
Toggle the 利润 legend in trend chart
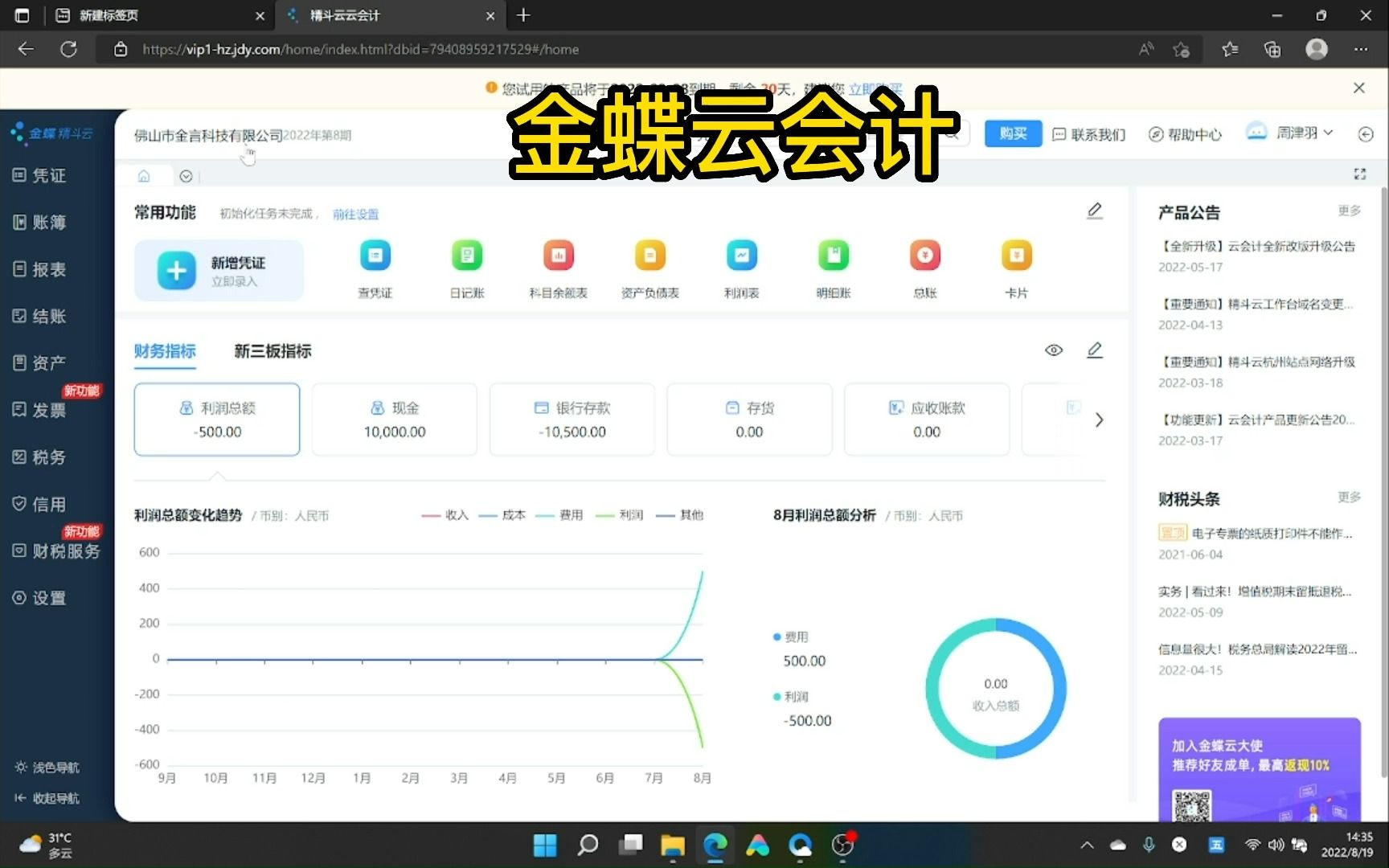point(620,515)
